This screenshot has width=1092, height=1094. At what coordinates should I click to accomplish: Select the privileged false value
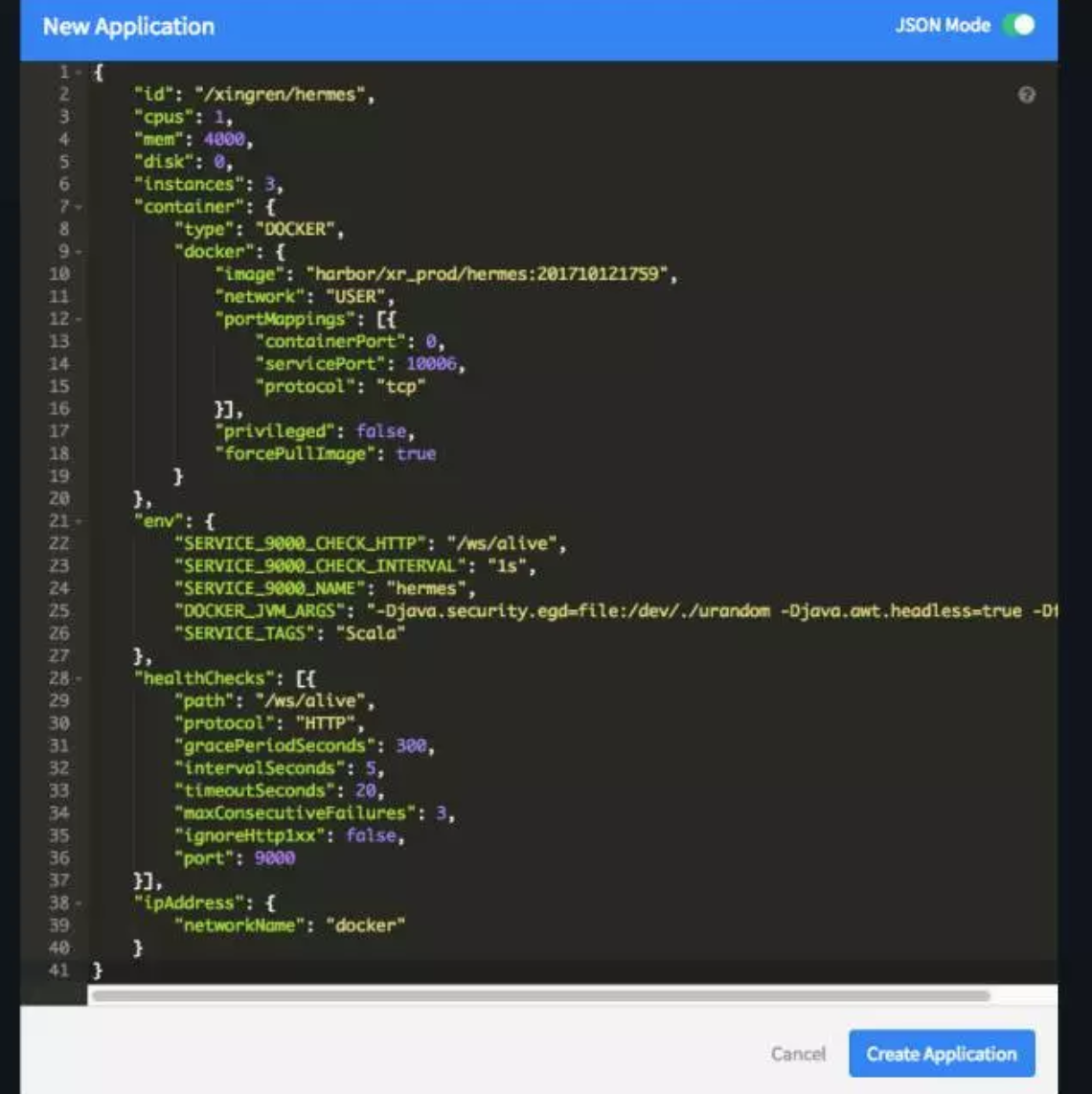click(x=381, y=431)
